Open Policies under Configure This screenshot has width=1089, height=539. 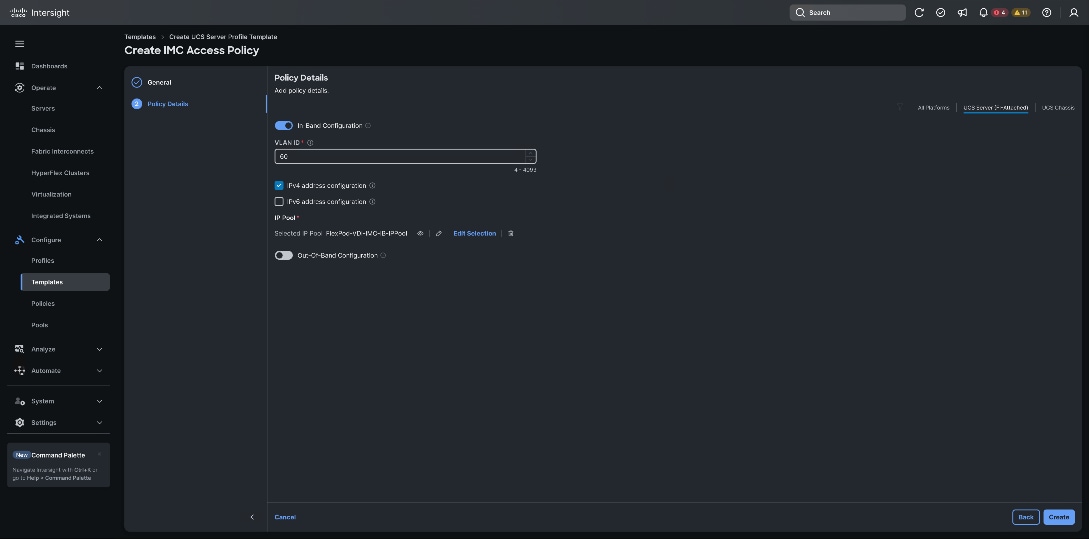[43, 304]
